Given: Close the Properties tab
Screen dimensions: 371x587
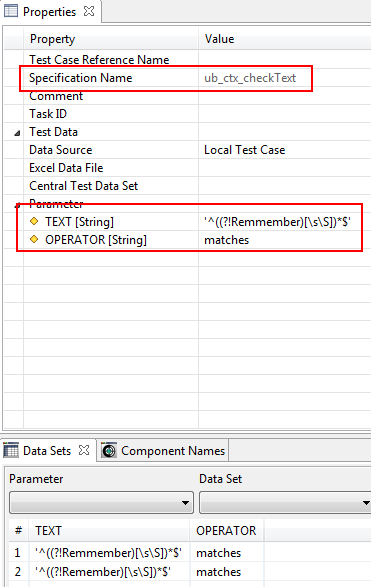Looking at the screenshot, I should coord(89,11).
